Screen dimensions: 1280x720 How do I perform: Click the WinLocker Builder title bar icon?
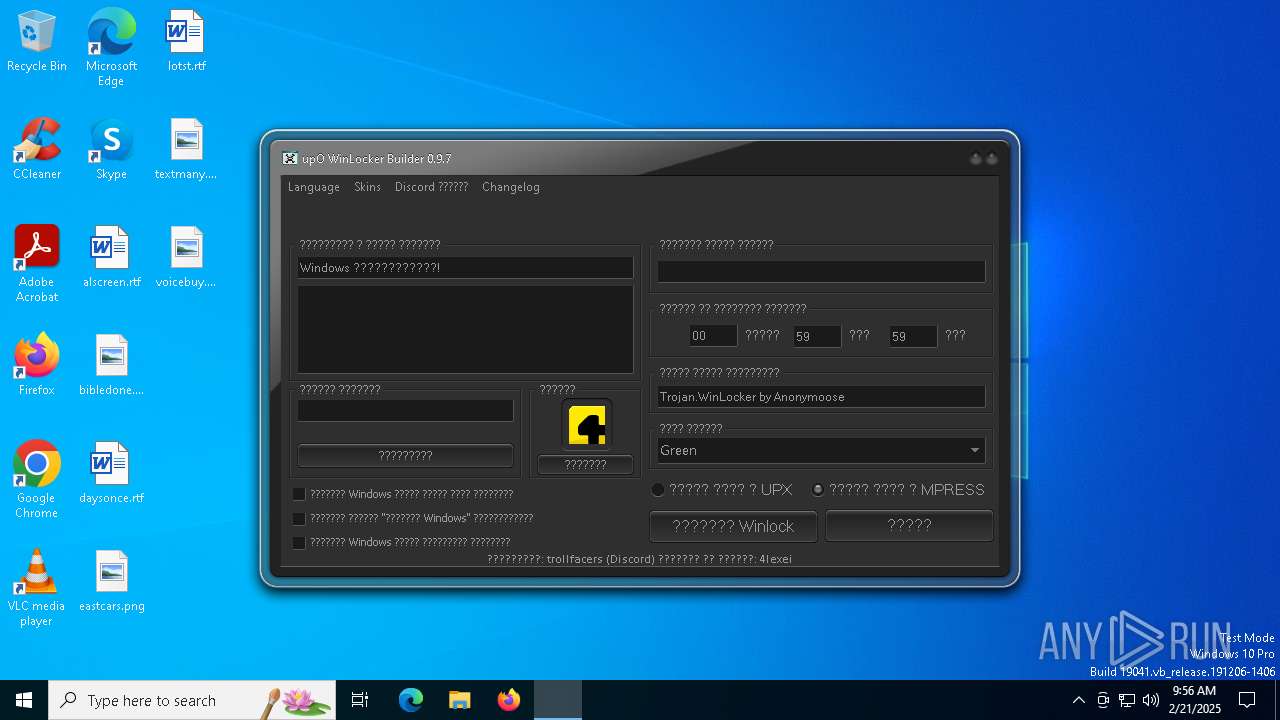290,158
